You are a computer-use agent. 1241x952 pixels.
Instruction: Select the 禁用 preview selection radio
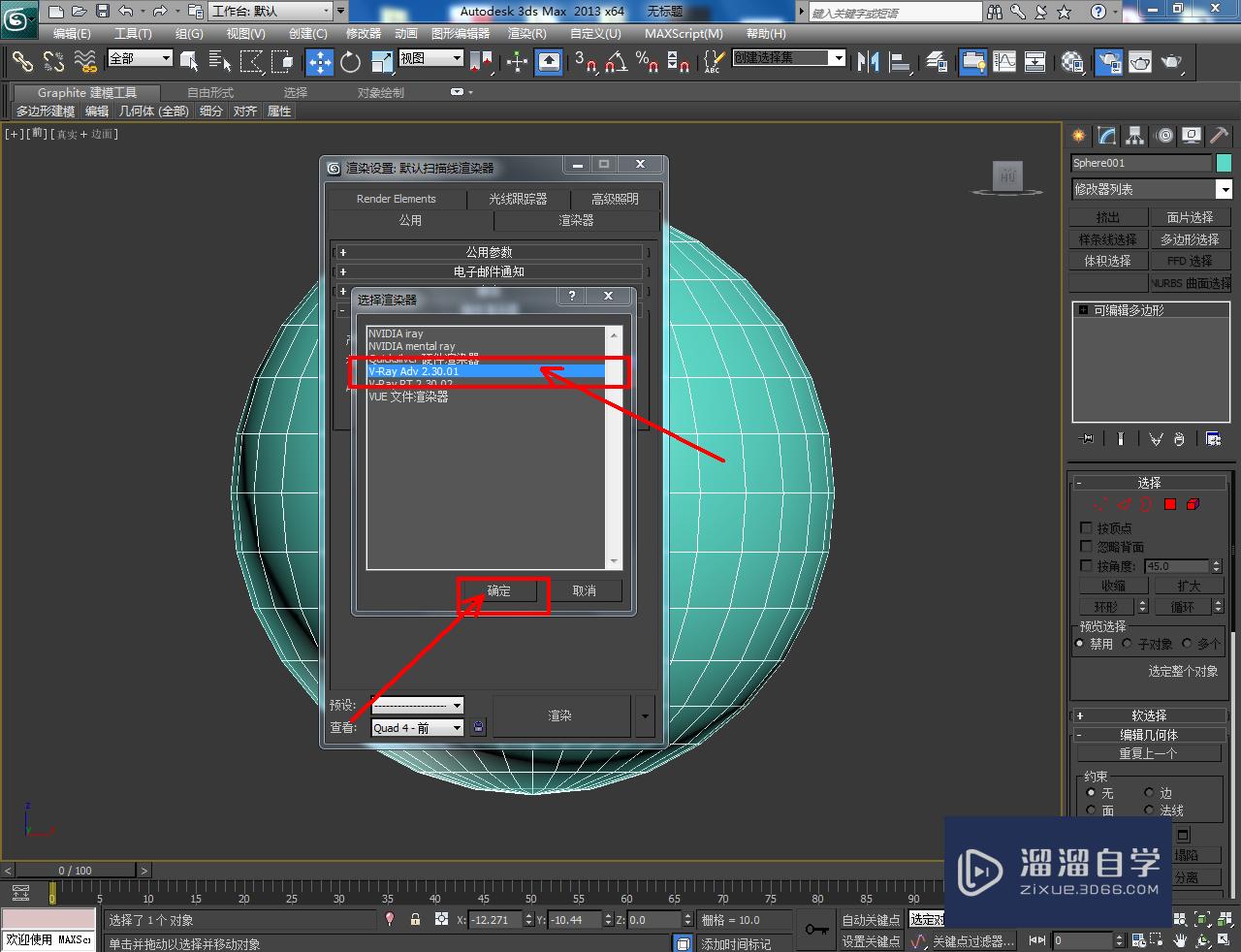pos(1080,644)
